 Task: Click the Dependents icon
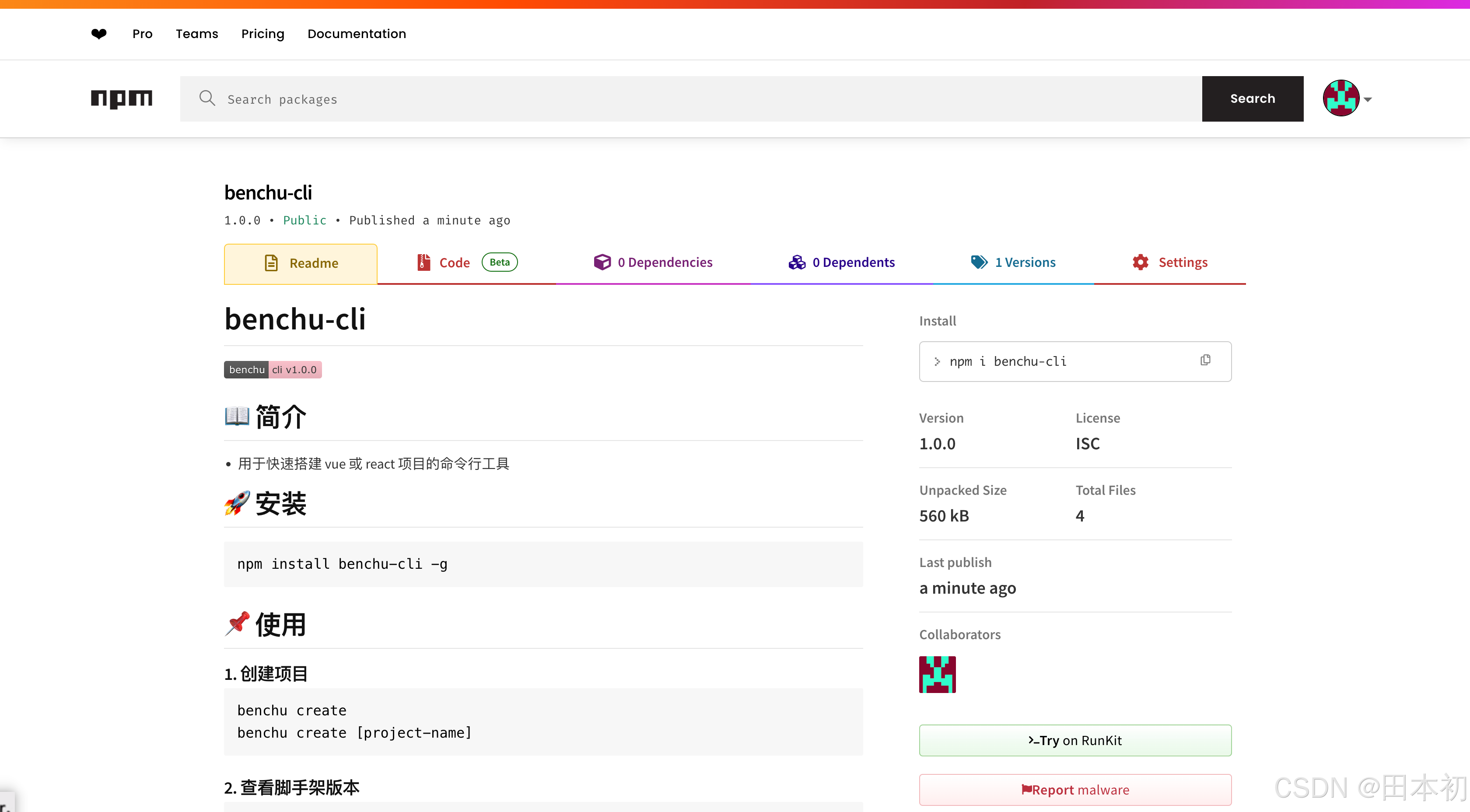coord(794,262)
